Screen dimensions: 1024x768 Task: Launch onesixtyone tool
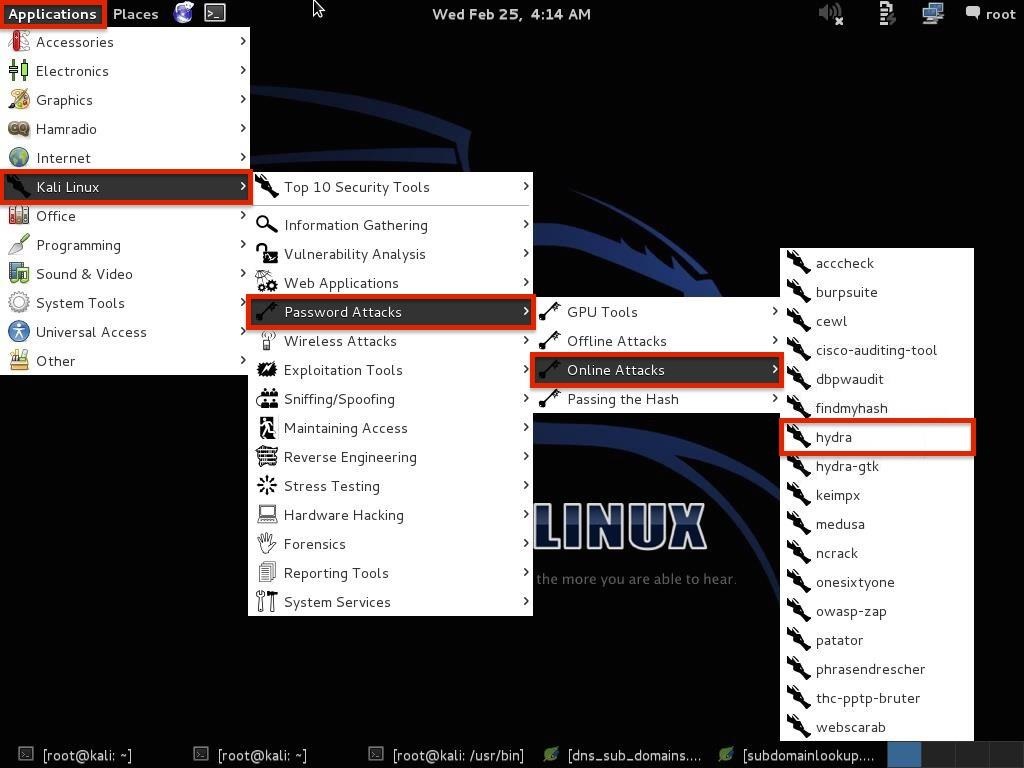(x=876, y=582)
